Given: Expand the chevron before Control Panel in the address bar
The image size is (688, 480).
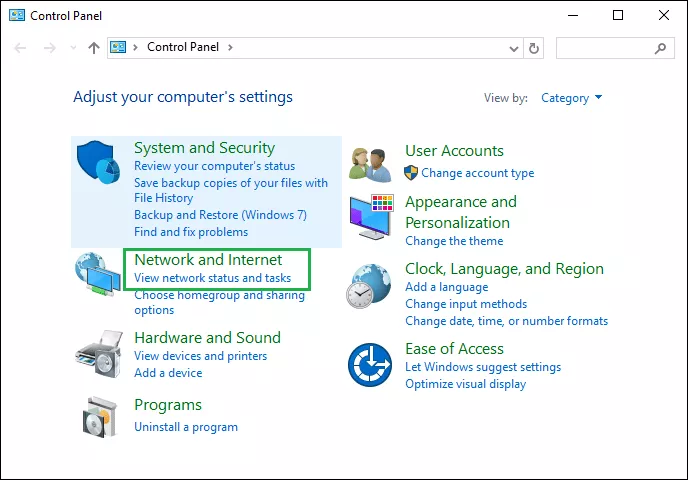Looking at the screenshot, I should pos(135,47).
